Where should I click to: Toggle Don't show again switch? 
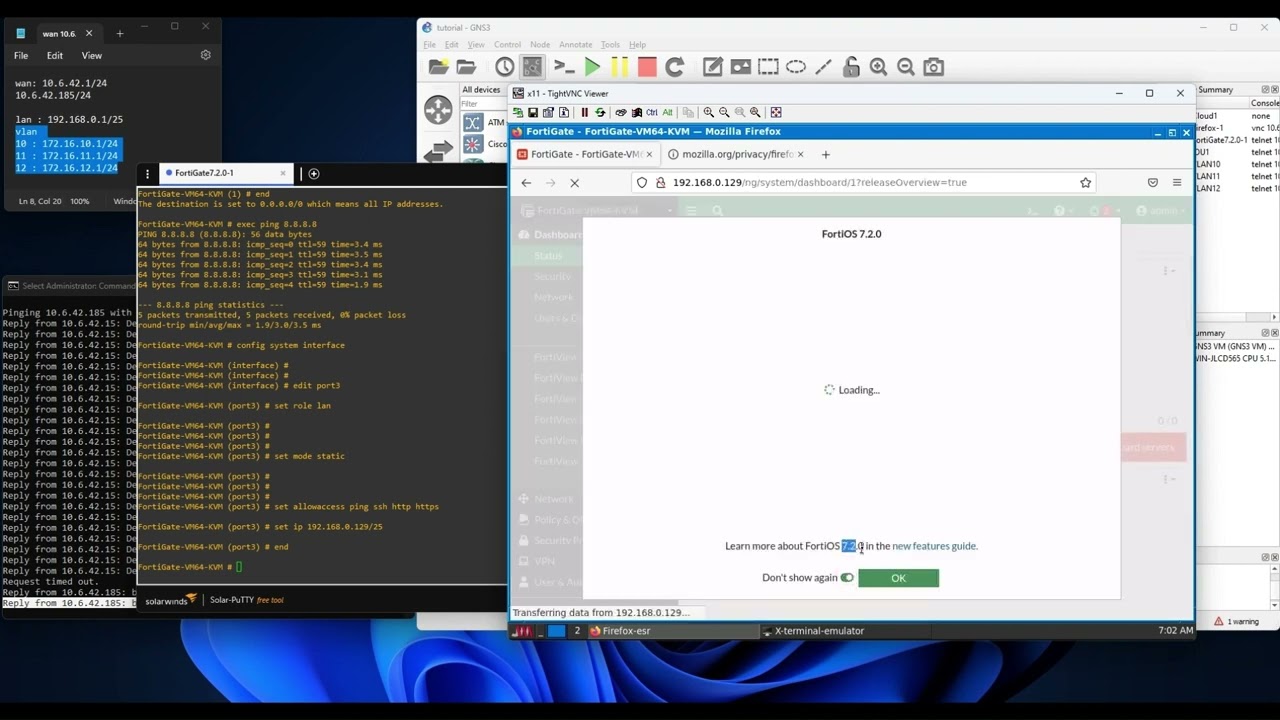point(847,578)
